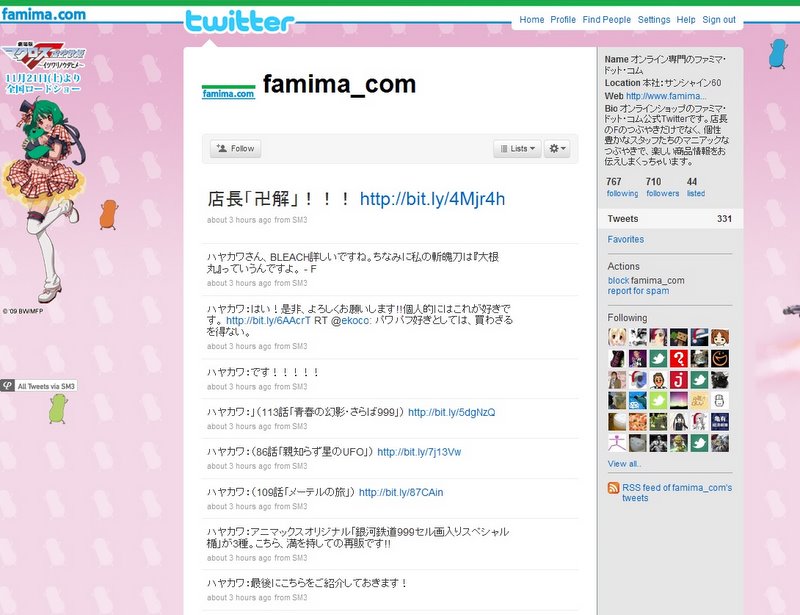Open the light green Twitter bird avatar
800x615 pixels.
pyautogui.click(x=658, y=401)
